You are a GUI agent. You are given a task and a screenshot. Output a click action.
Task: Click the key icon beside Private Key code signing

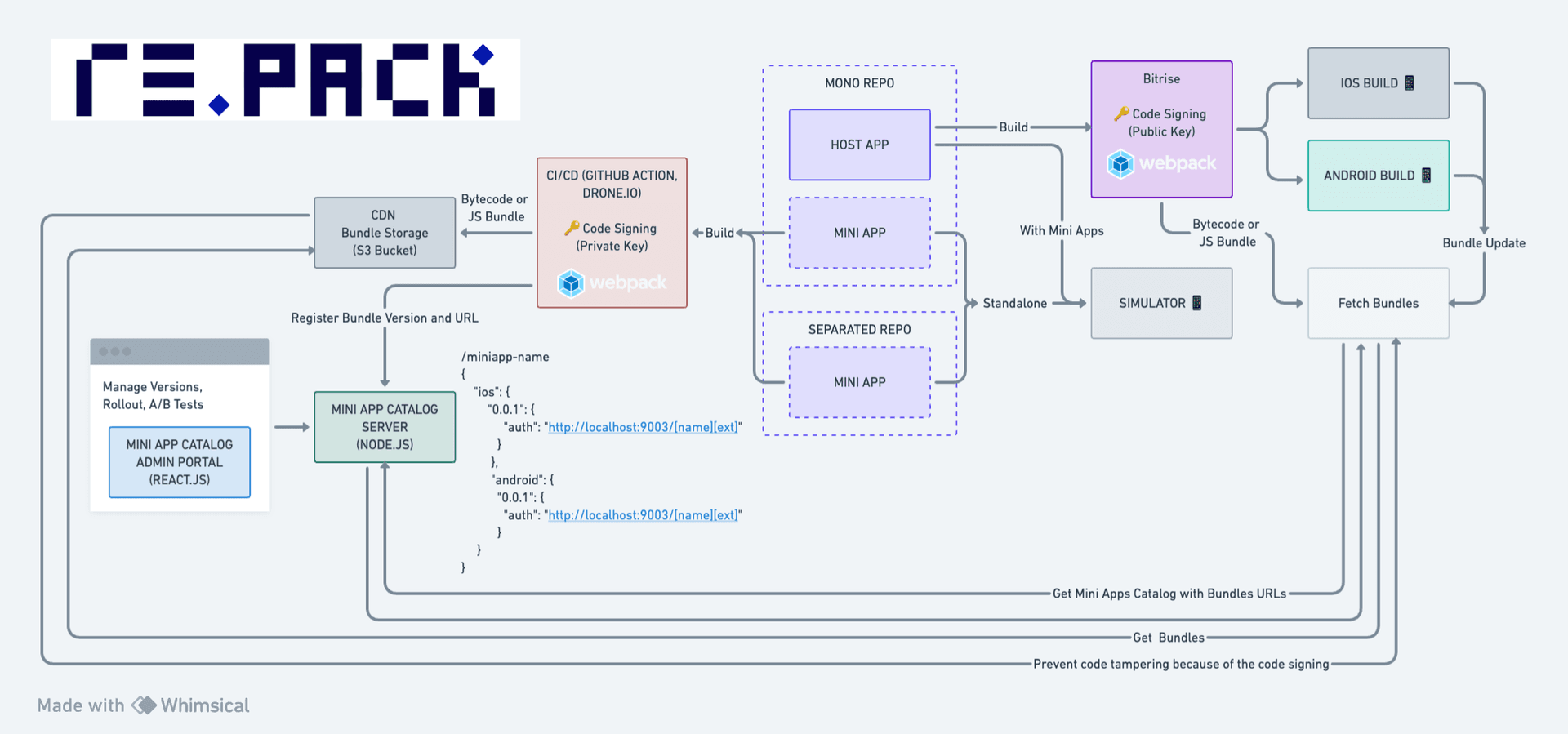572,228
